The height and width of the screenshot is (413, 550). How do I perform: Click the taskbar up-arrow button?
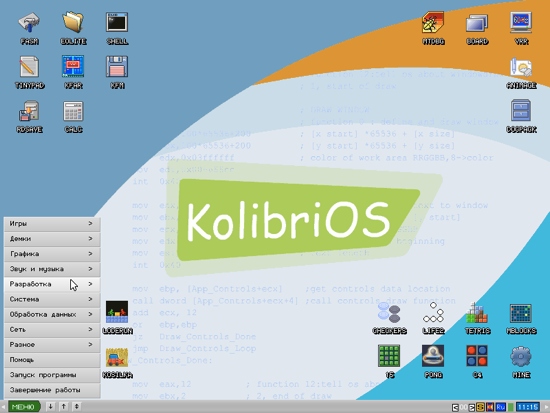pyautogui.click(x=63, y=407)
